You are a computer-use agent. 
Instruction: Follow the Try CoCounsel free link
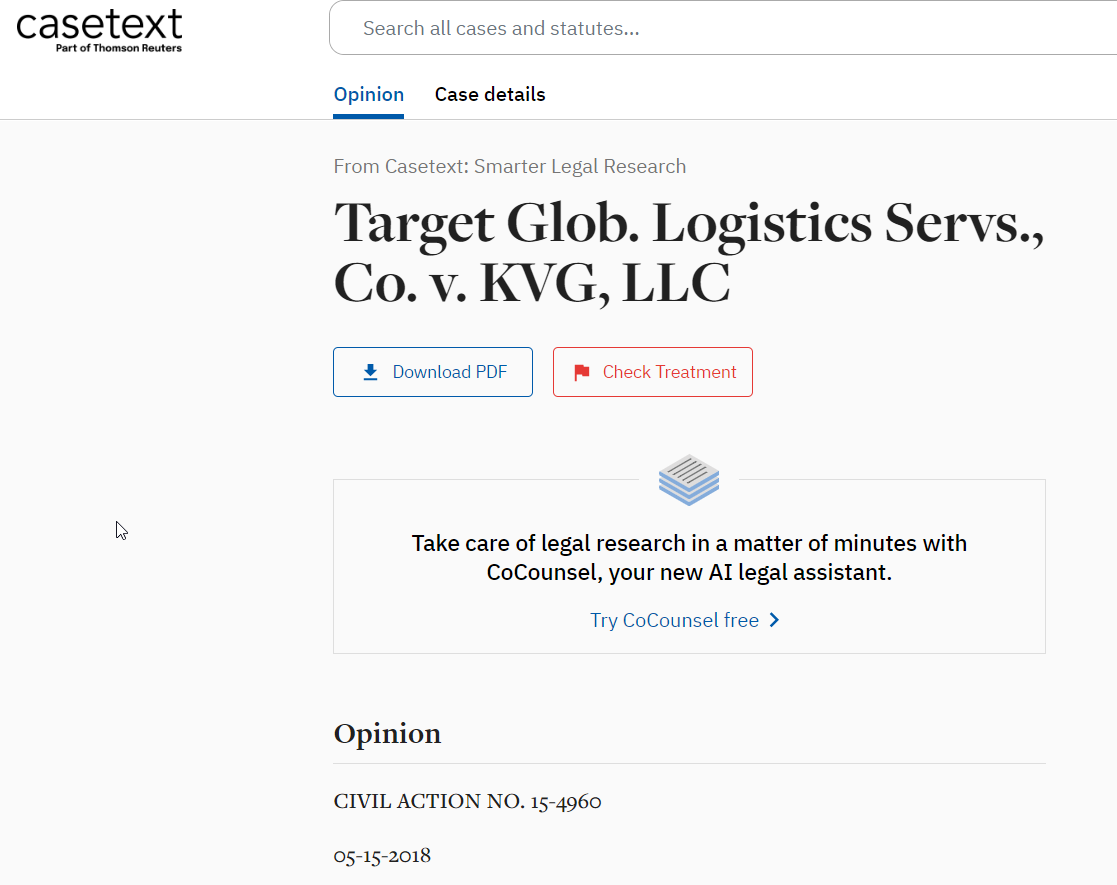(x=674, y=620)
